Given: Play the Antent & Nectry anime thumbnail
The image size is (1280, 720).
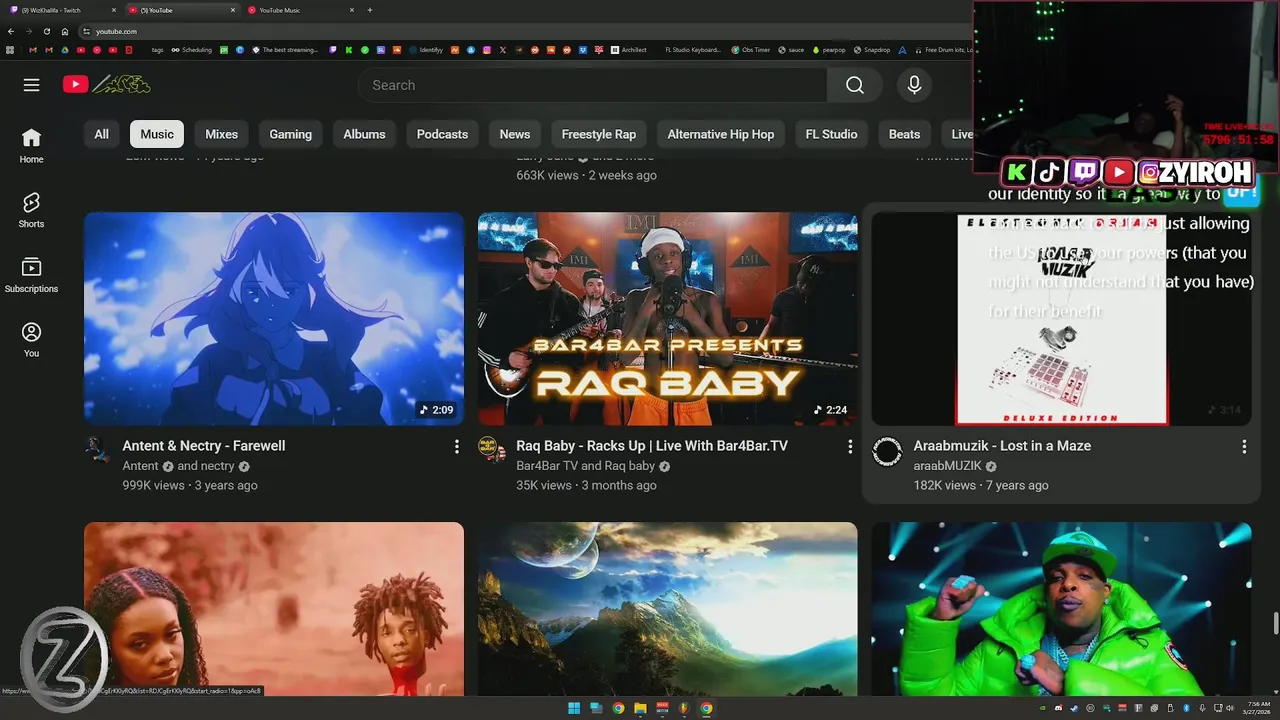Looking at the screenshot, I should [274, 318].
